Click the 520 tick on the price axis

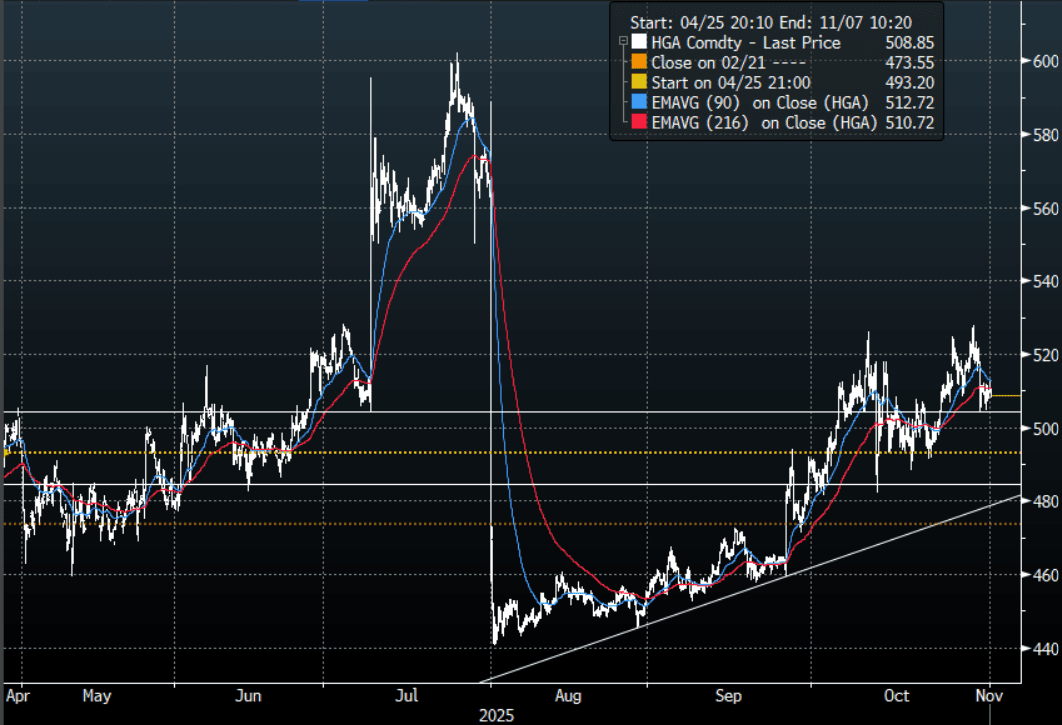pos(1045,355)
